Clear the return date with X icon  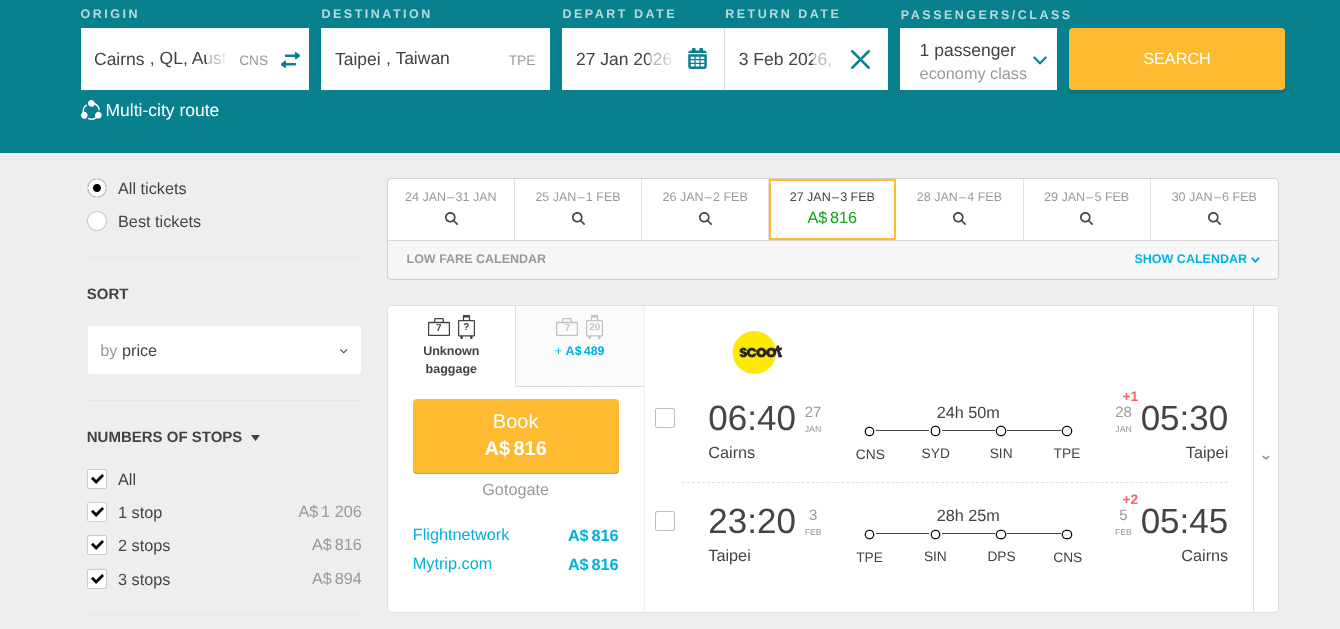point(860,59)
